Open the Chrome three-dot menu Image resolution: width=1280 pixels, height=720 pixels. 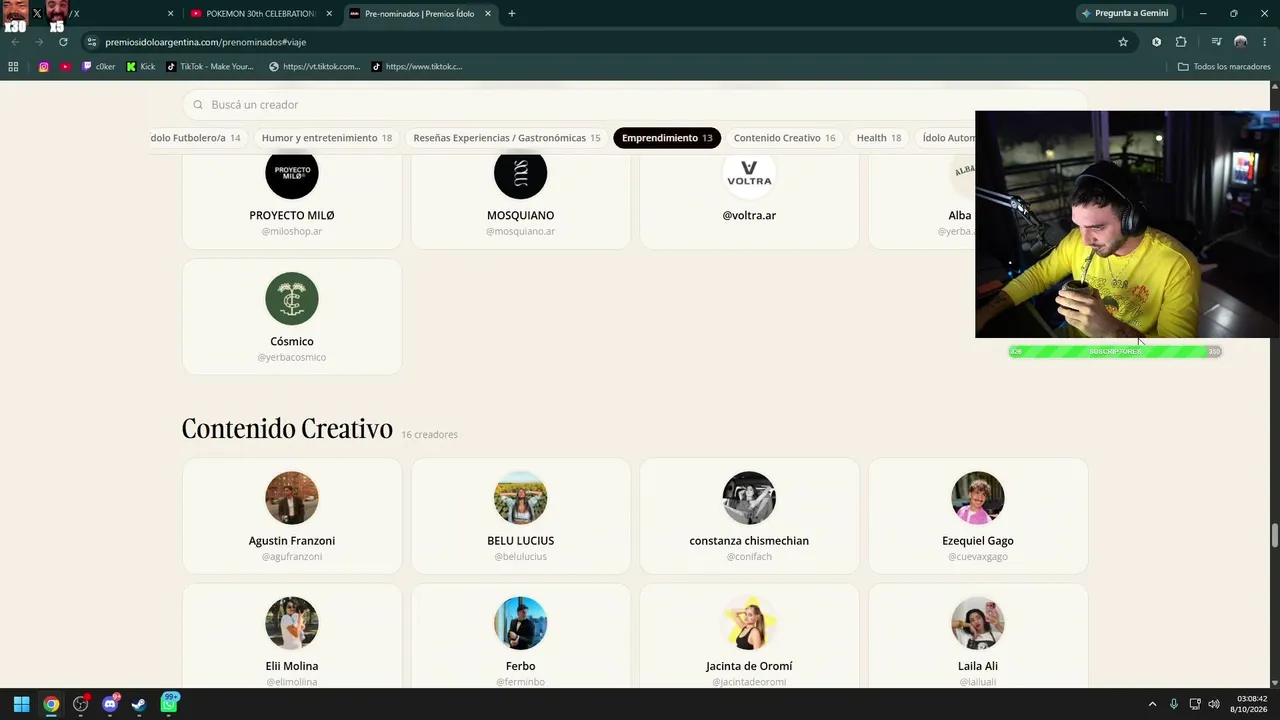pos(1265,42)
